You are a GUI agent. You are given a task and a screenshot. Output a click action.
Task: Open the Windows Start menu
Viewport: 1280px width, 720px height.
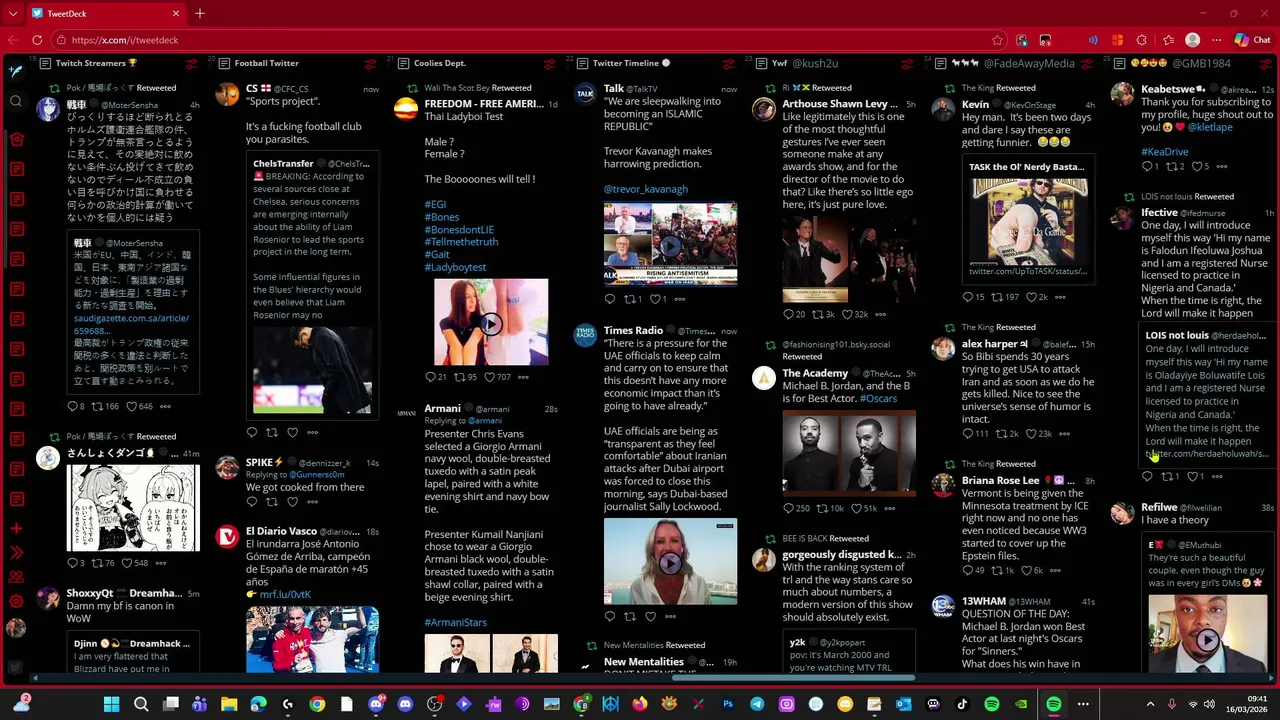click(111, 704)
